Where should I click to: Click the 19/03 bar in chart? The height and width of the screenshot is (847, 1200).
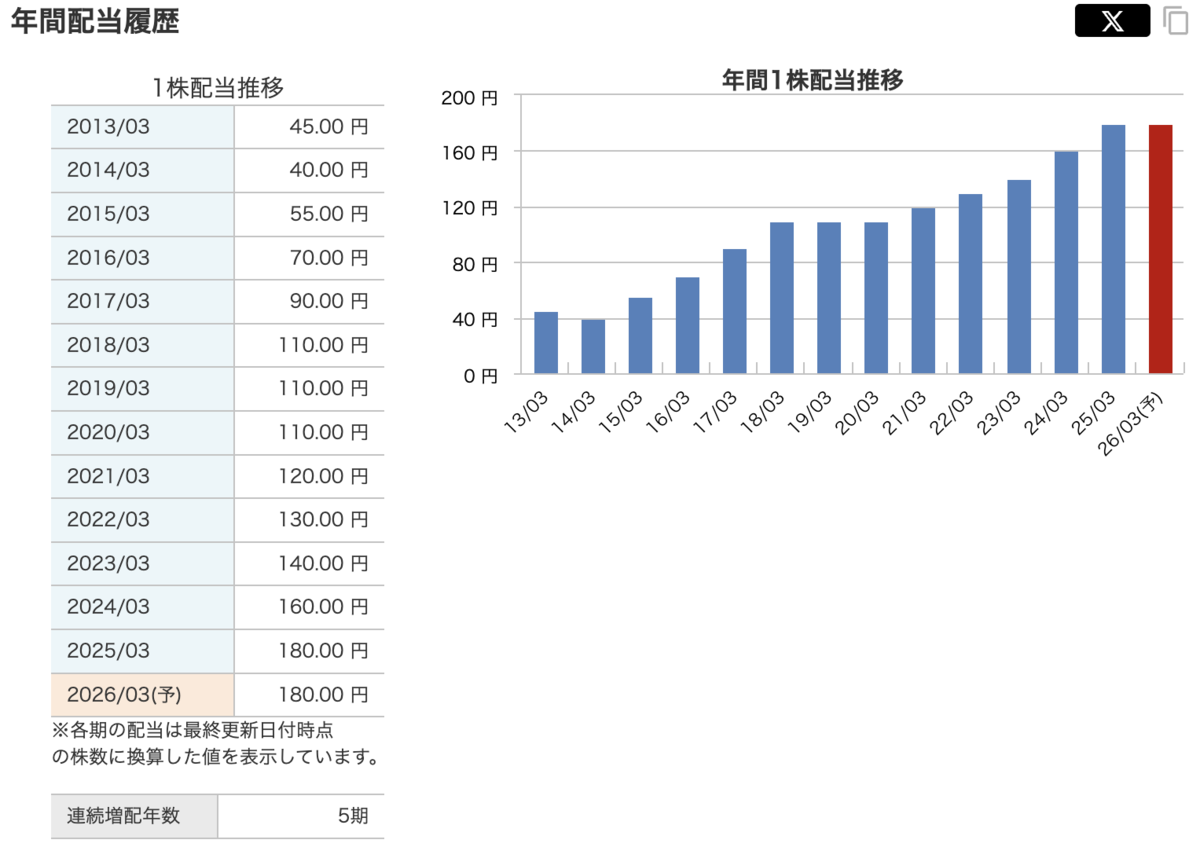(829, 298)
